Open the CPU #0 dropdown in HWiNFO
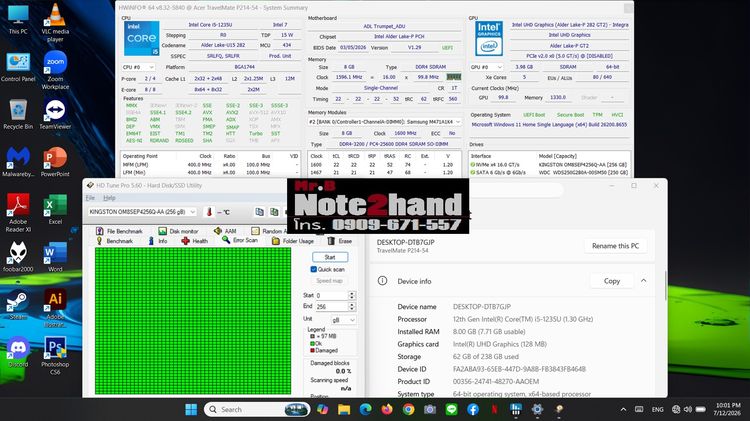This screenshot has height=421, width=750. pyautogui.click(x=138, y=67)
